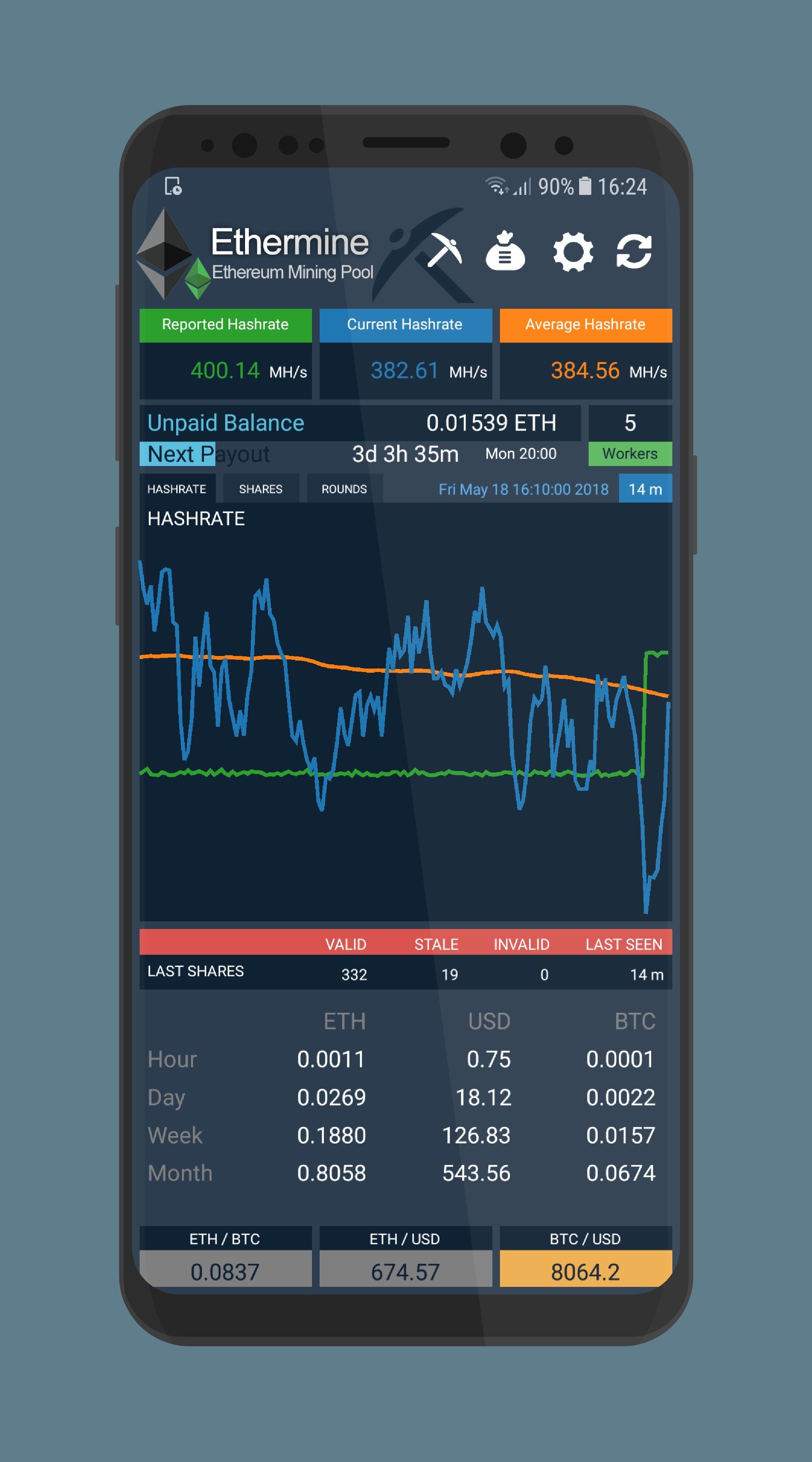Viewport: 812px width, 1462px height.
Task: Tap the 400.14 MH/s reported value
Action: pyautogui.click(x=248, y=371)
